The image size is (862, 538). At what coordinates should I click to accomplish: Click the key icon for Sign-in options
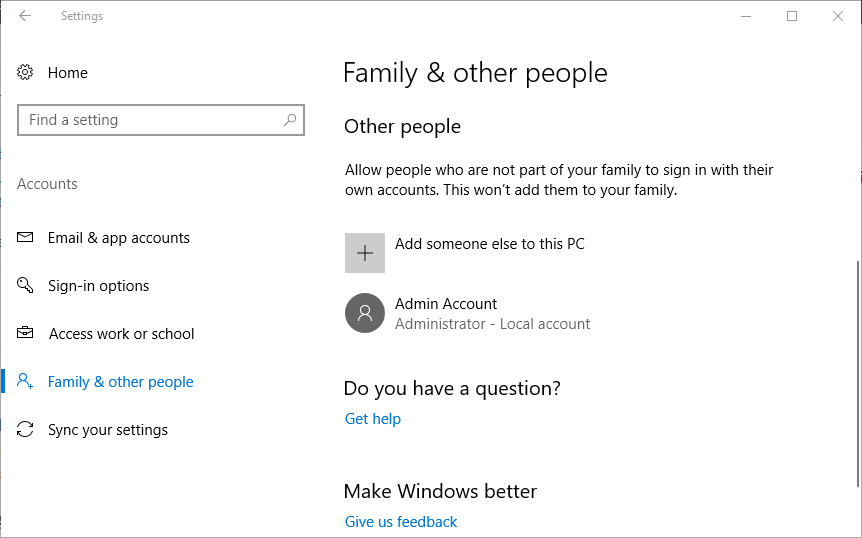[26, 286]
